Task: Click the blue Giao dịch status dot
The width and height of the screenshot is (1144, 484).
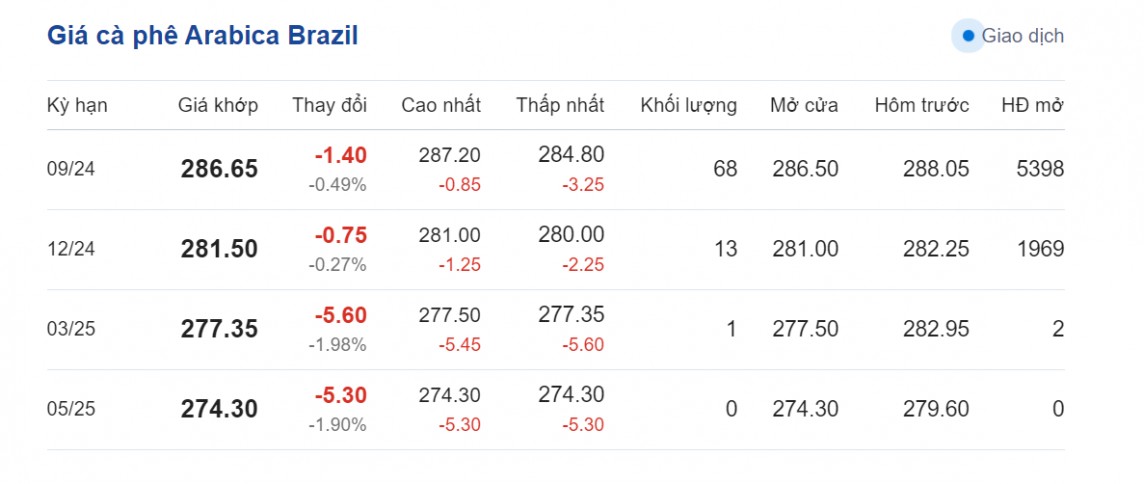Action: pyautogui.click(x=967, y=36)
